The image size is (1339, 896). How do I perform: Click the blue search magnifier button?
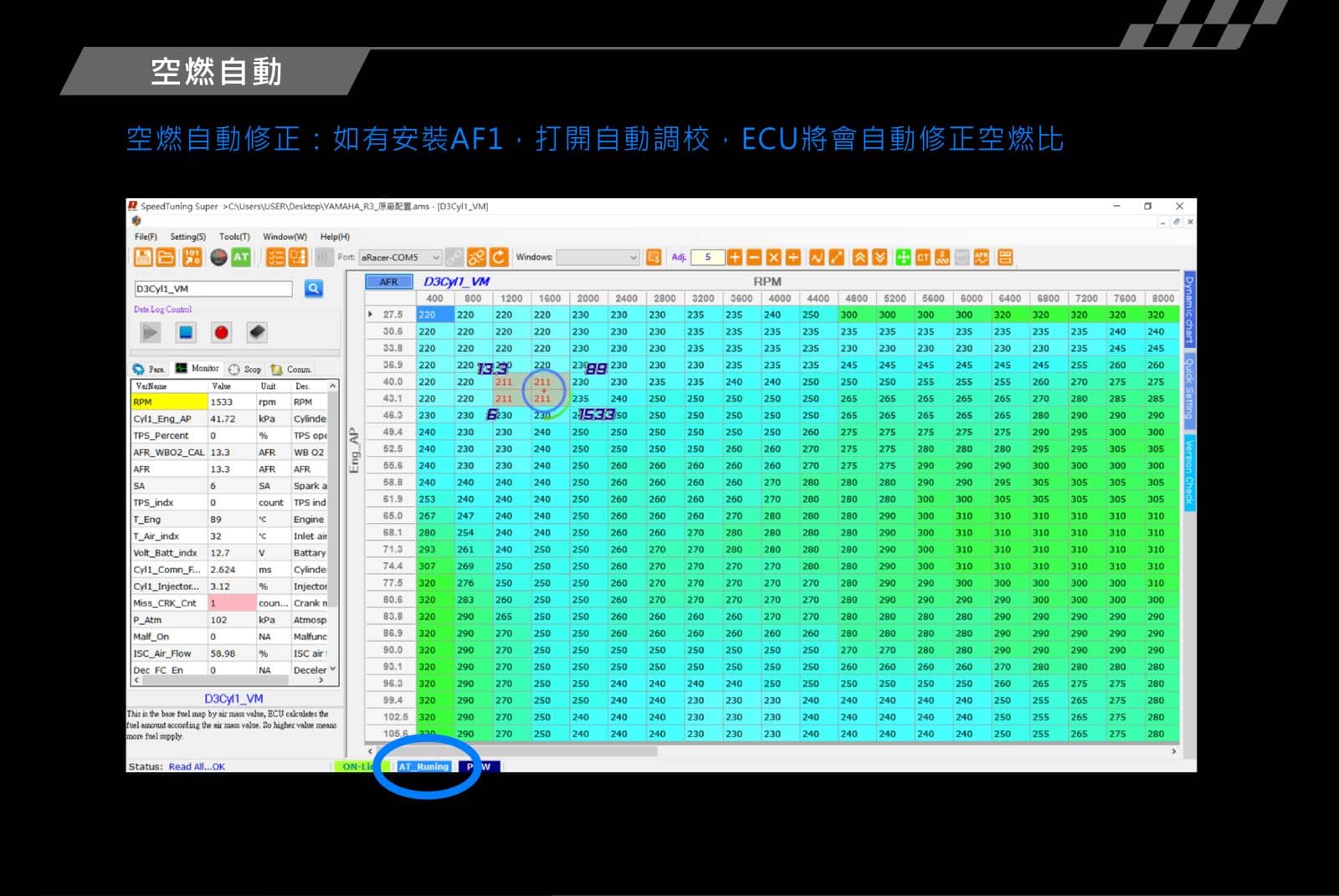(314, 289)
